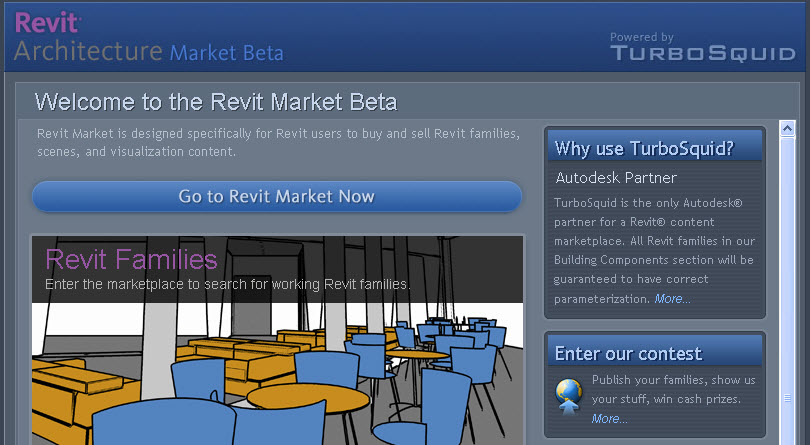Click the Revit Families heading
The image size is (810, 445).
[131, 259]
